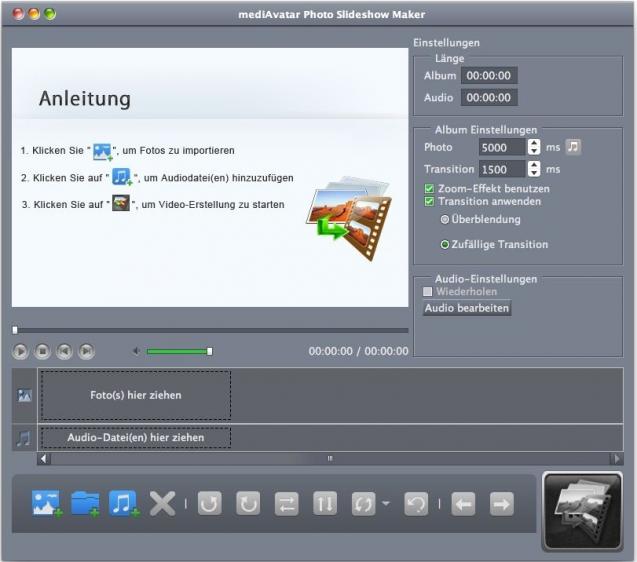Click the audio add icon in instructions
The height and width of the screenshot is (562, 637).
[x=122, y=177]
